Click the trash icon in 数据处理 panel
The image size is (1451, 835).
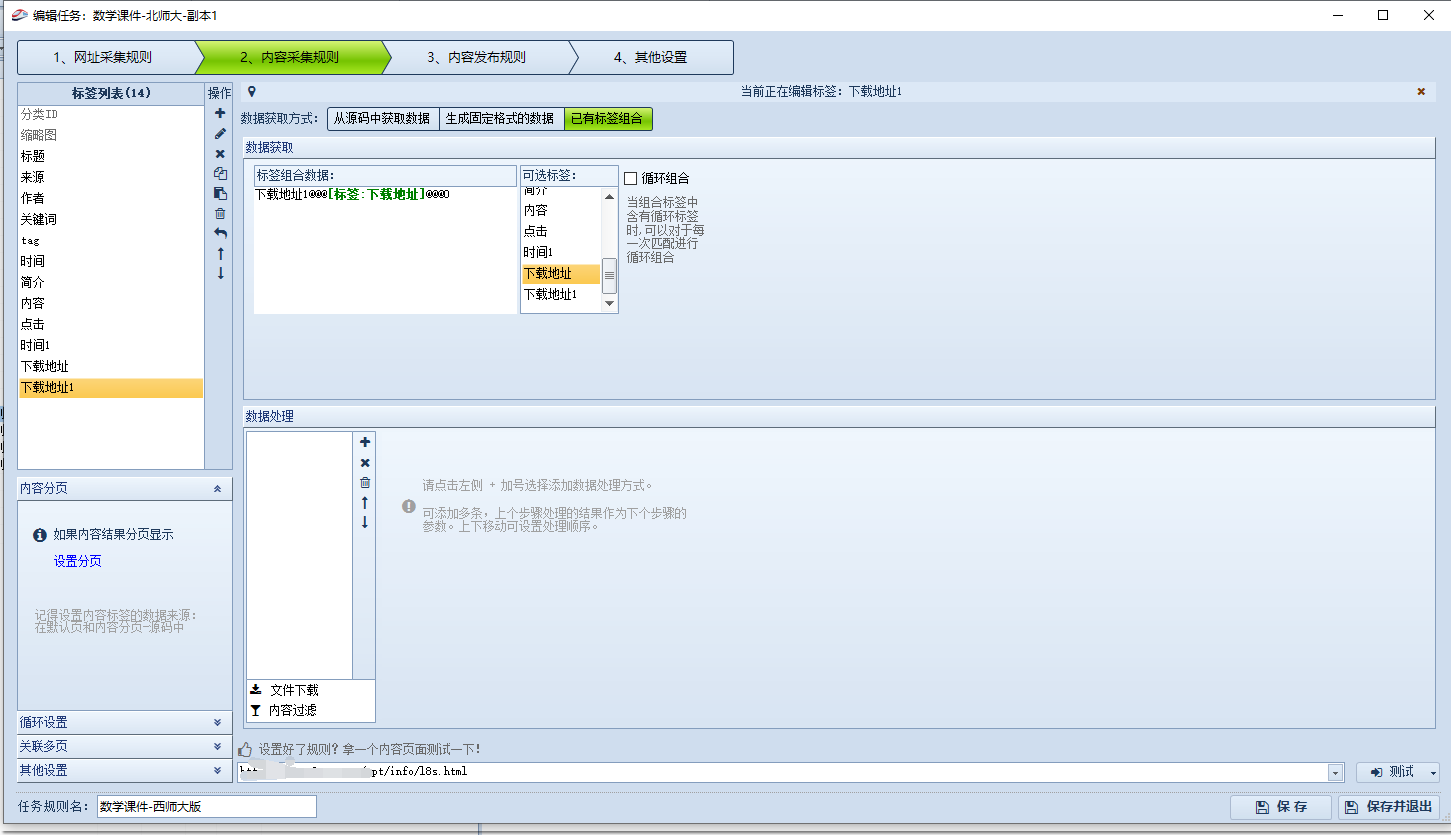coord(365,482)
